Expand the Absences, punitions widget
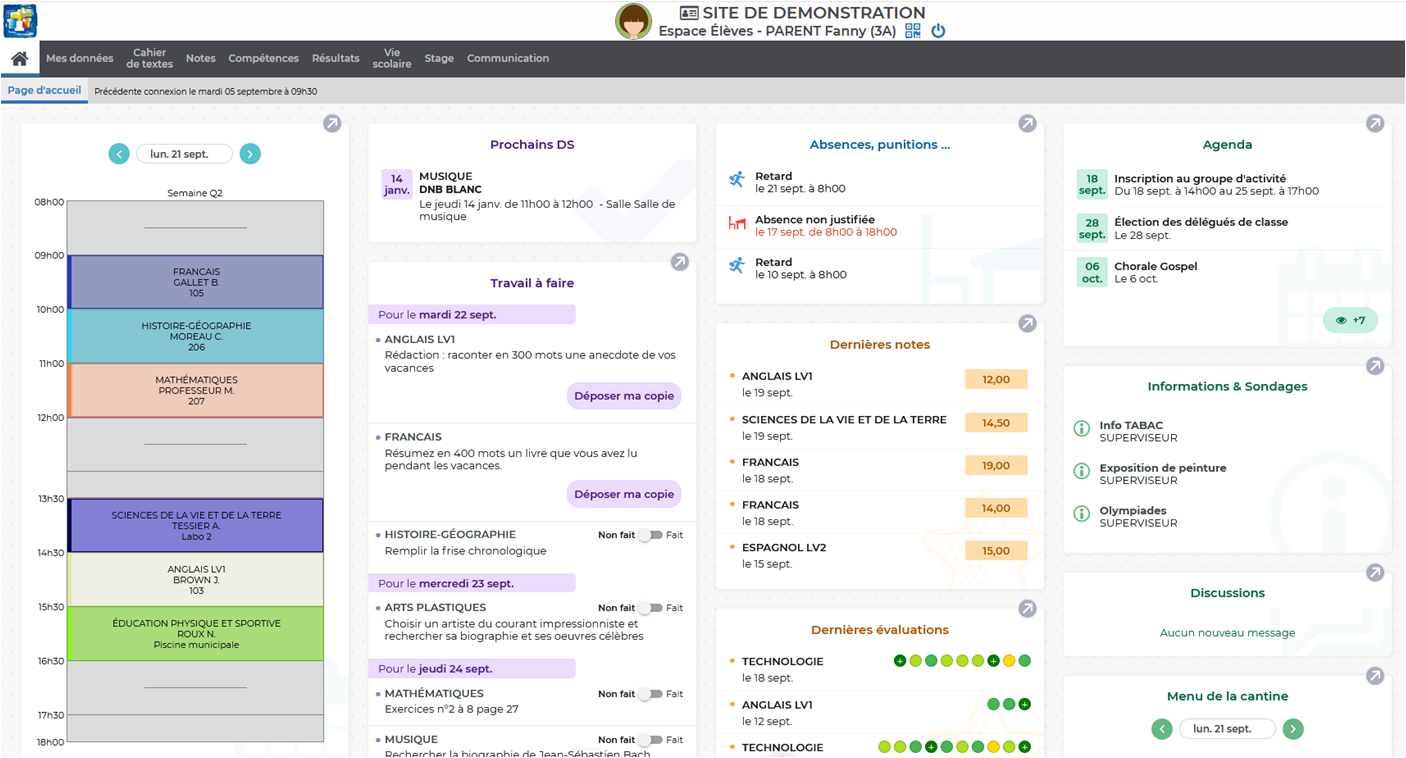This screenshot has width=1406, height=758. [x=1027, y=123]
